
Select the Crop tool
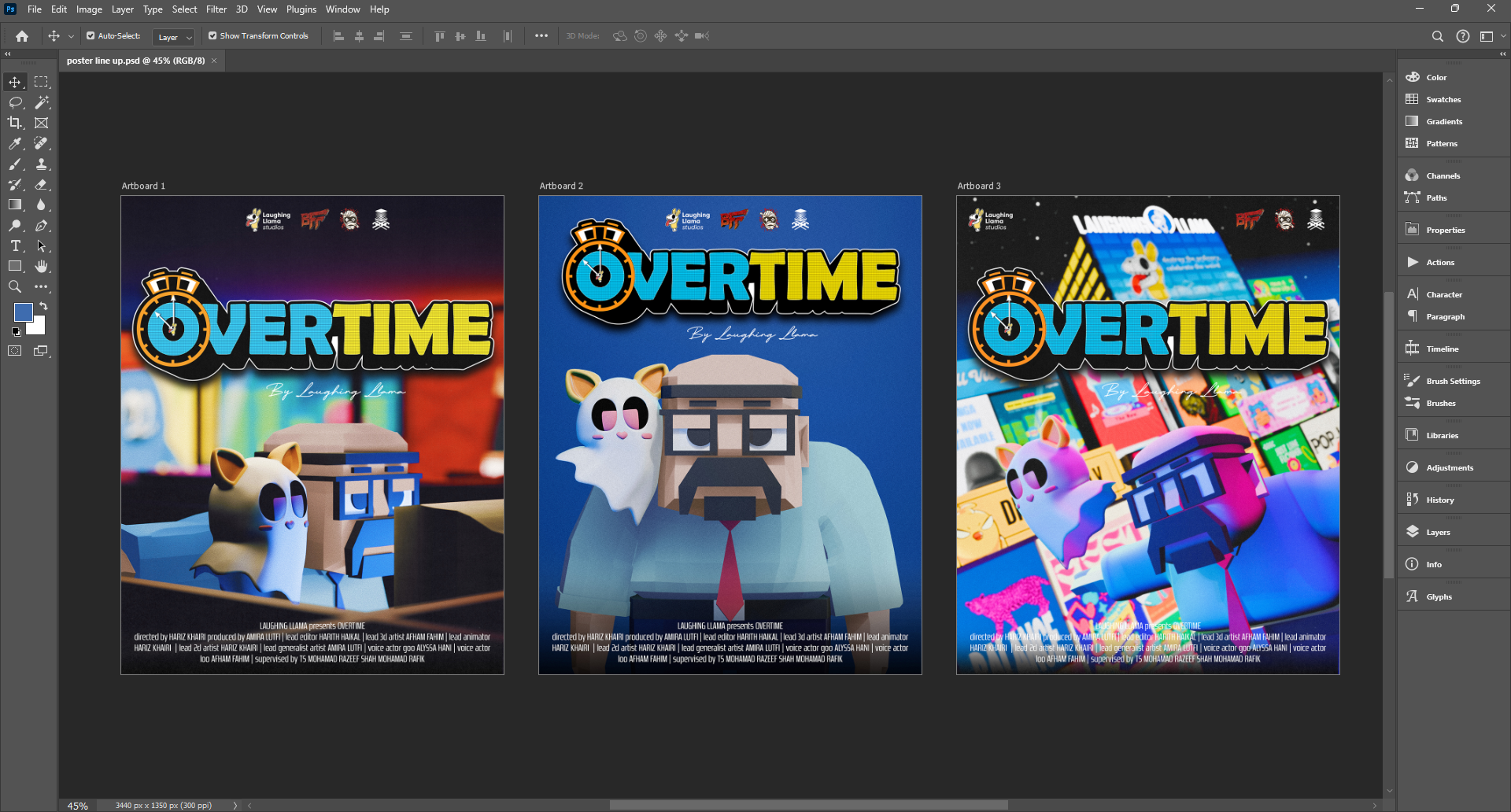[x=15, y=123]
